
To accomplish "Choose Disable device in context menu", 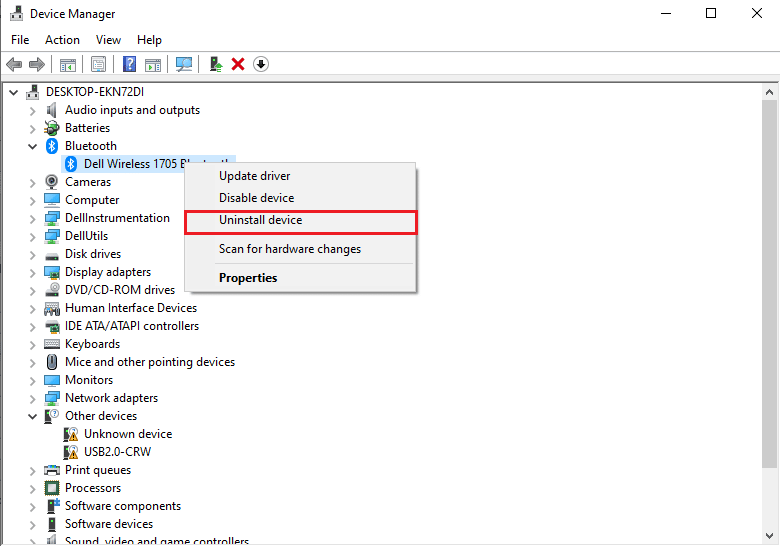I will click(300, 198).
